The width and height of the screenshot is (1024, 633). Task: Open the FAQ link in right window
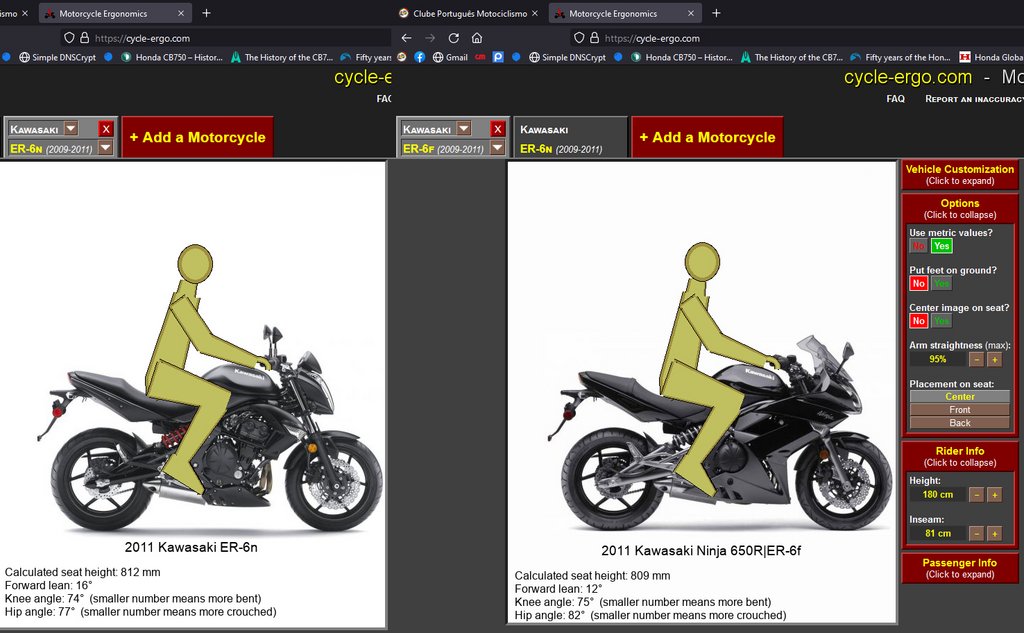[895, 99]
